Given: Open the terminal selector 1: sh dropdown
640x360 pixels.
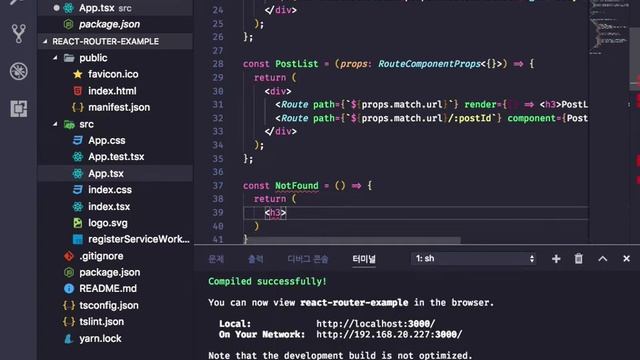Looking at the screenshot, I should coord(473,258).
